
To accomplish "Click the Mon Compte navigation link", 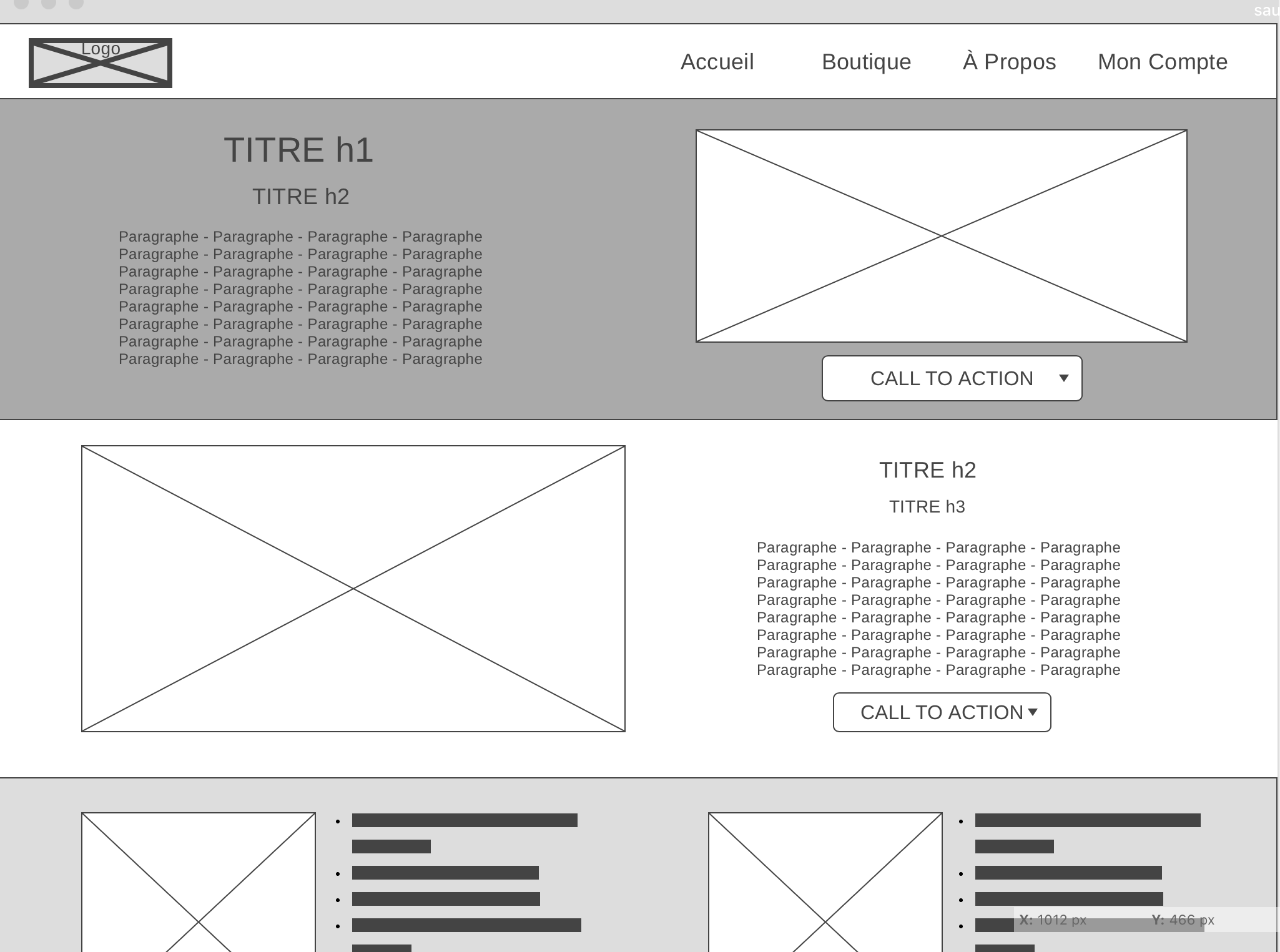I will click(x=1162, y=62).
